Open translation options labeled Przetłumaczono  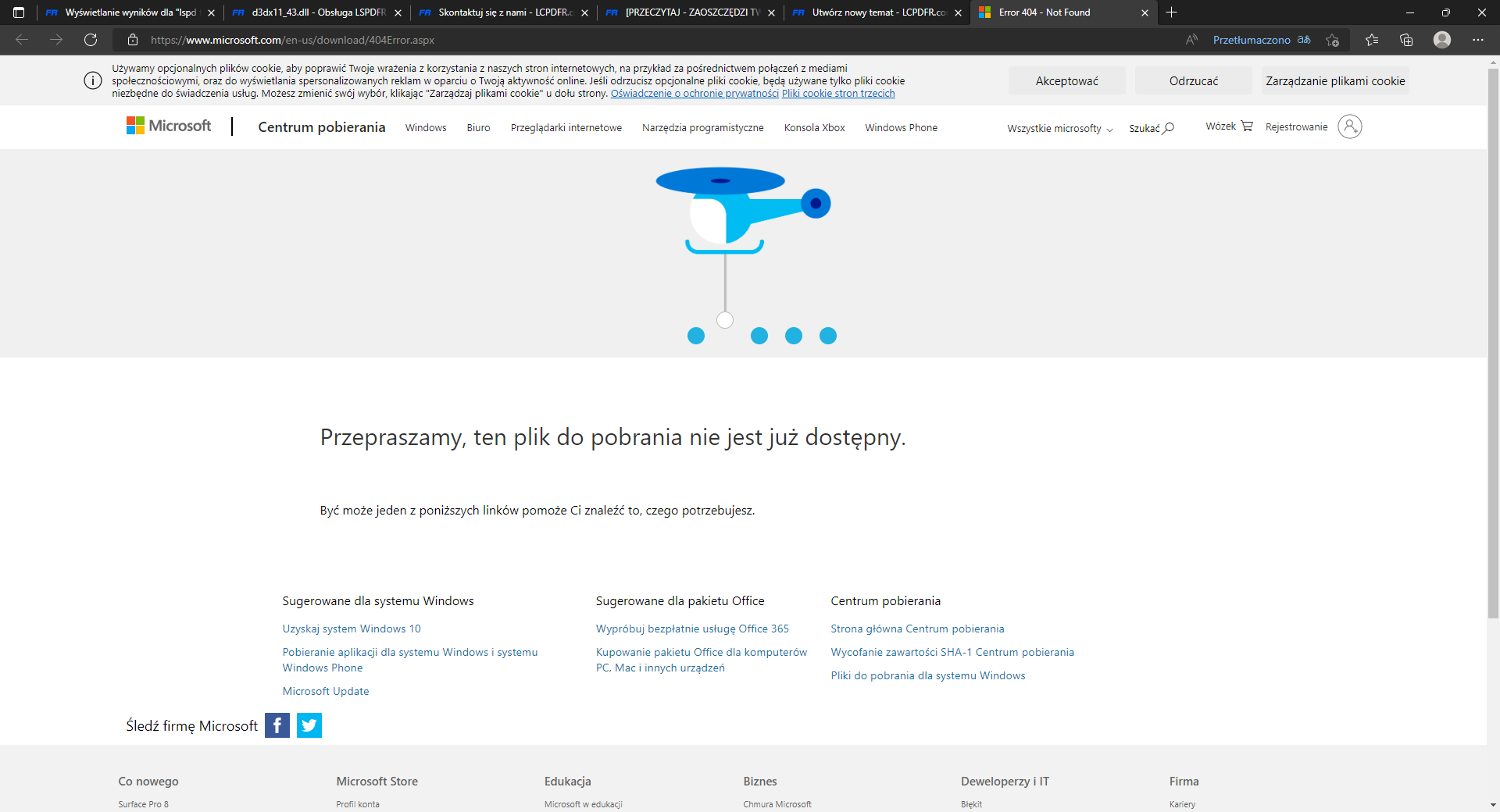(x=1261, y=40)
